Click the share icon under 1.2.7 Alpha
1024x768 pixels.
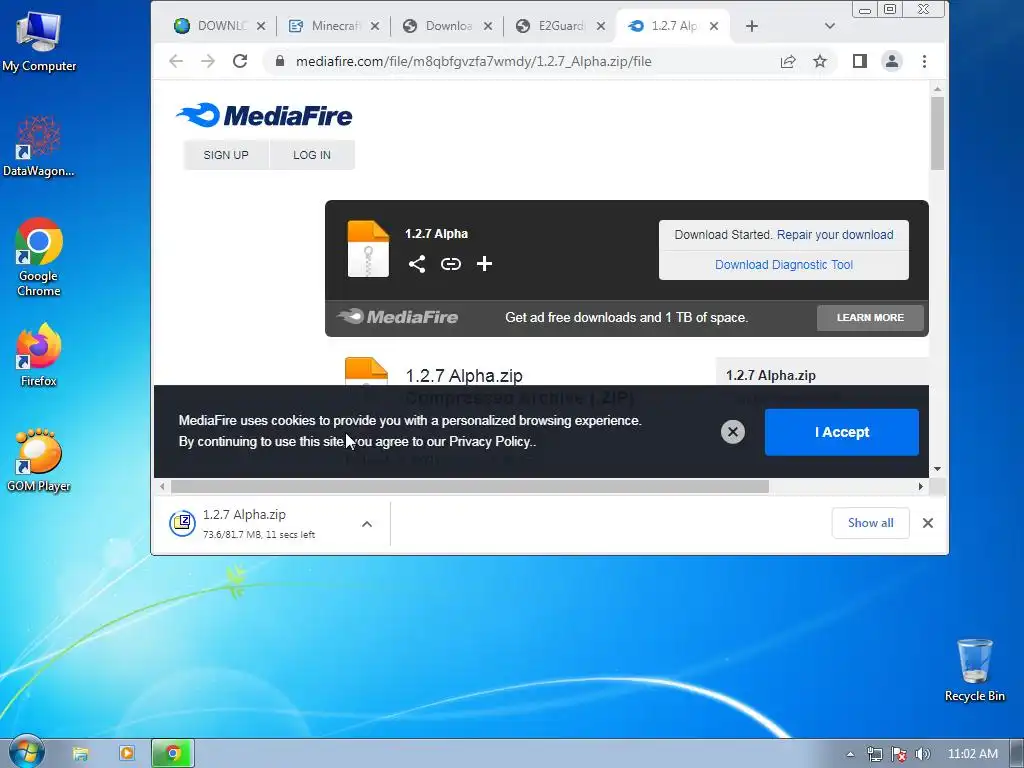pos(417,264)
